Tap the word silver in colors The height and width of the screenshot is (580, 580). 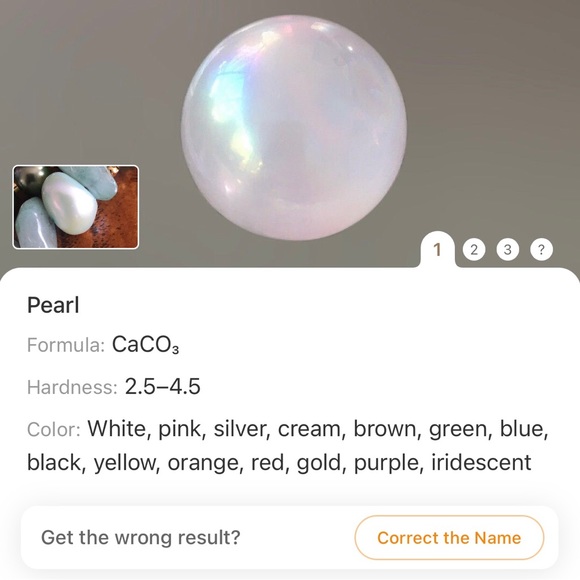(x=242, y=428)
